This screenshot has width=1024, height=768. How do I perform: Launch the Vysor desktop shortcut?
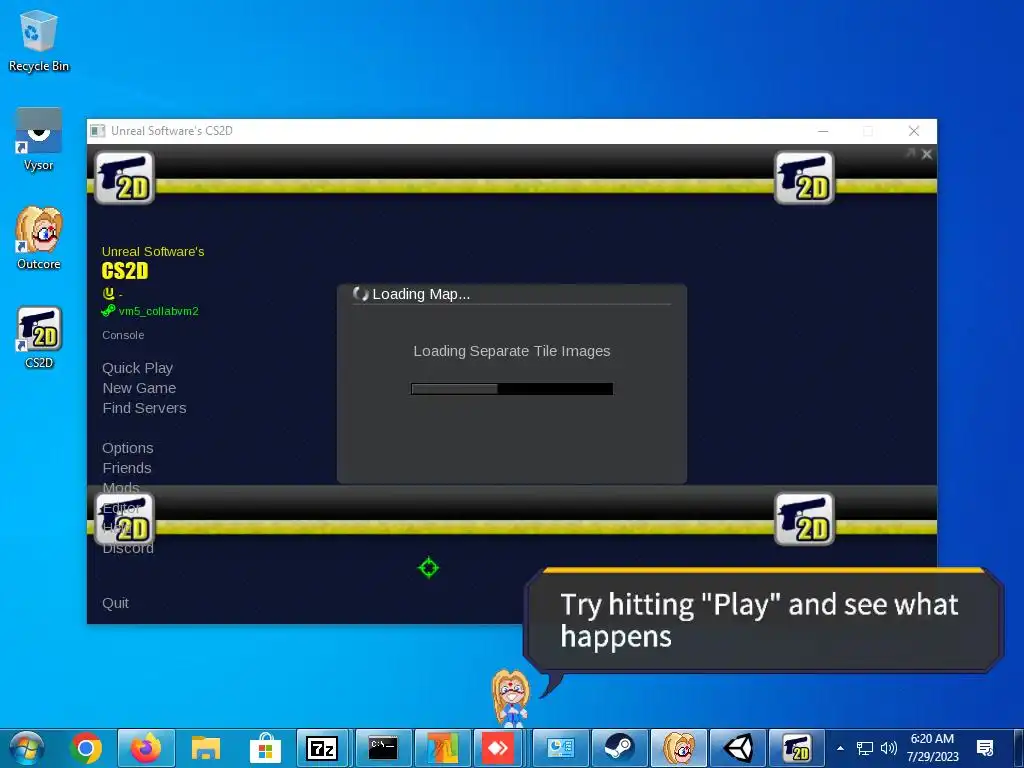(x=39, y=140)
